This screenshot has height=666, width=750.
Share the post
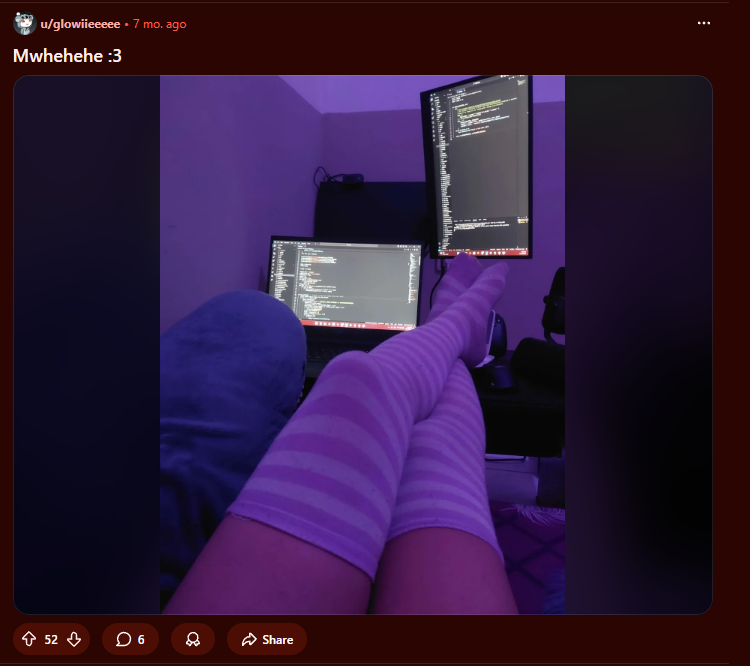coord(267,639)
